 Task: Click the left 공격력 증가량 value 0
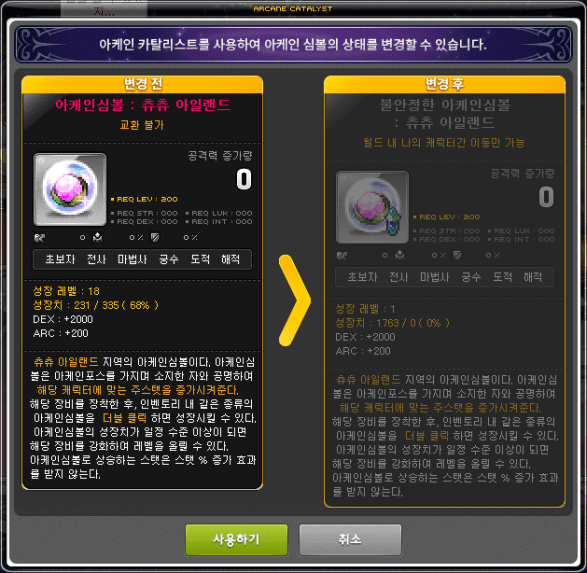point(244,179)
